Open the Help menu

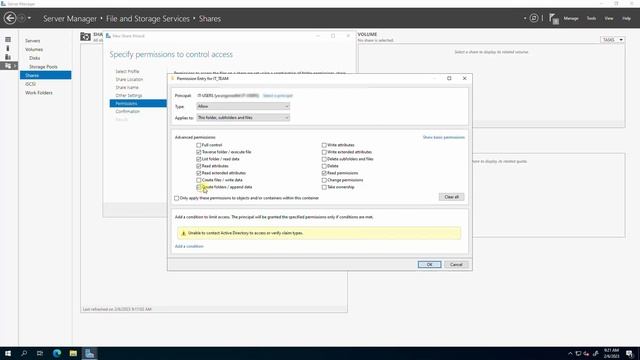coord(627,18)
